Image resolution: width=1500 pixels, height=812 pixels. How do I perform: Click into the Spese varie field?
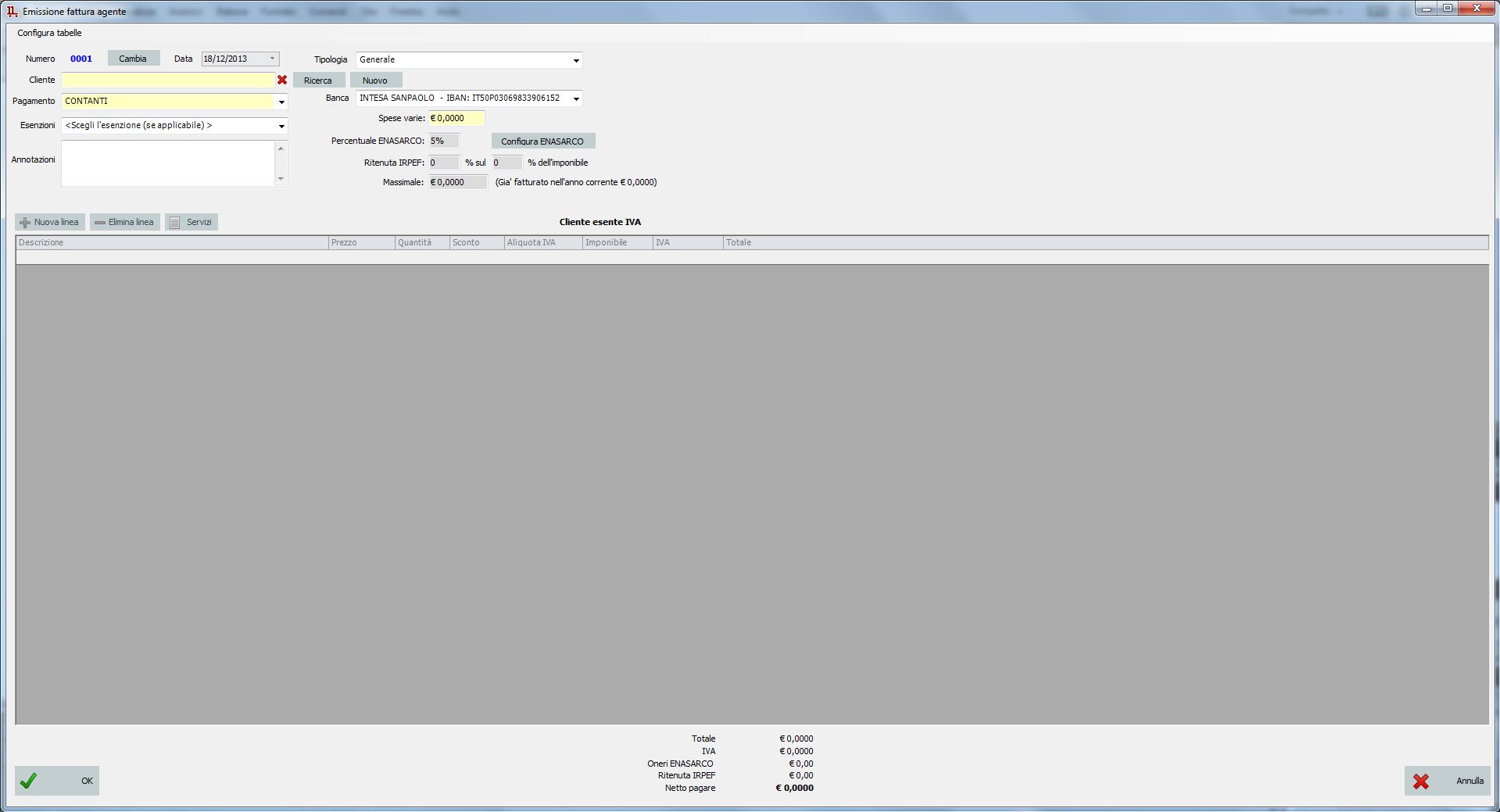(456, 119)
